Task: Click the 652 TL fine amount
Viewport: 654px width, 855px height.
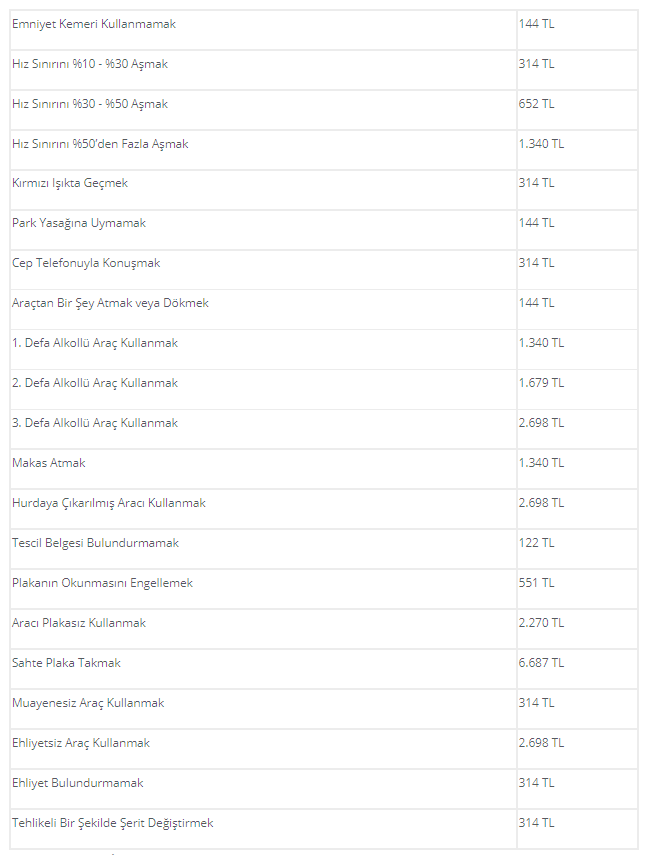Action: pyautogui.click(x=536, y=104)
